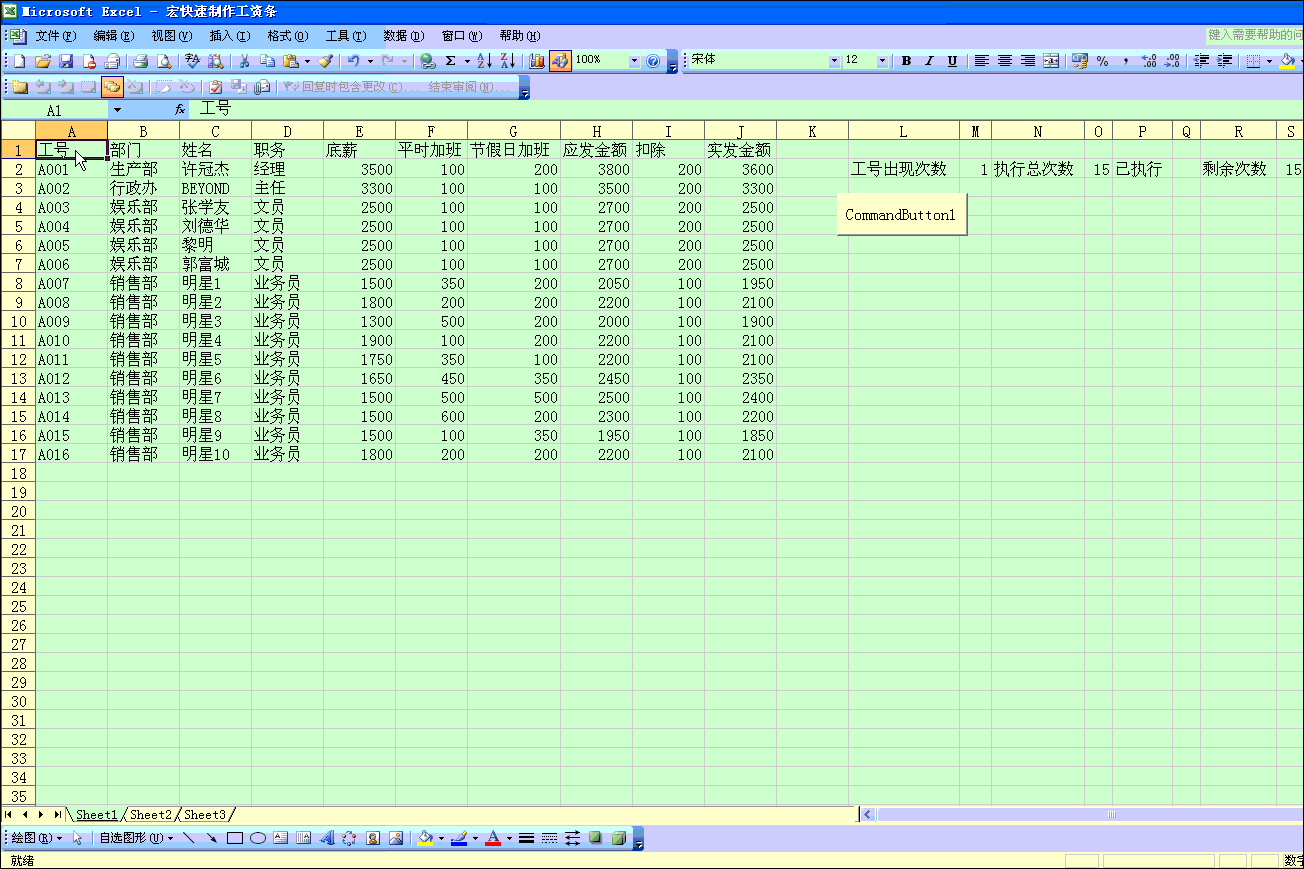Click the Format Painter brush icon
Screen dimensions: 1304x869
coord(325,61)
